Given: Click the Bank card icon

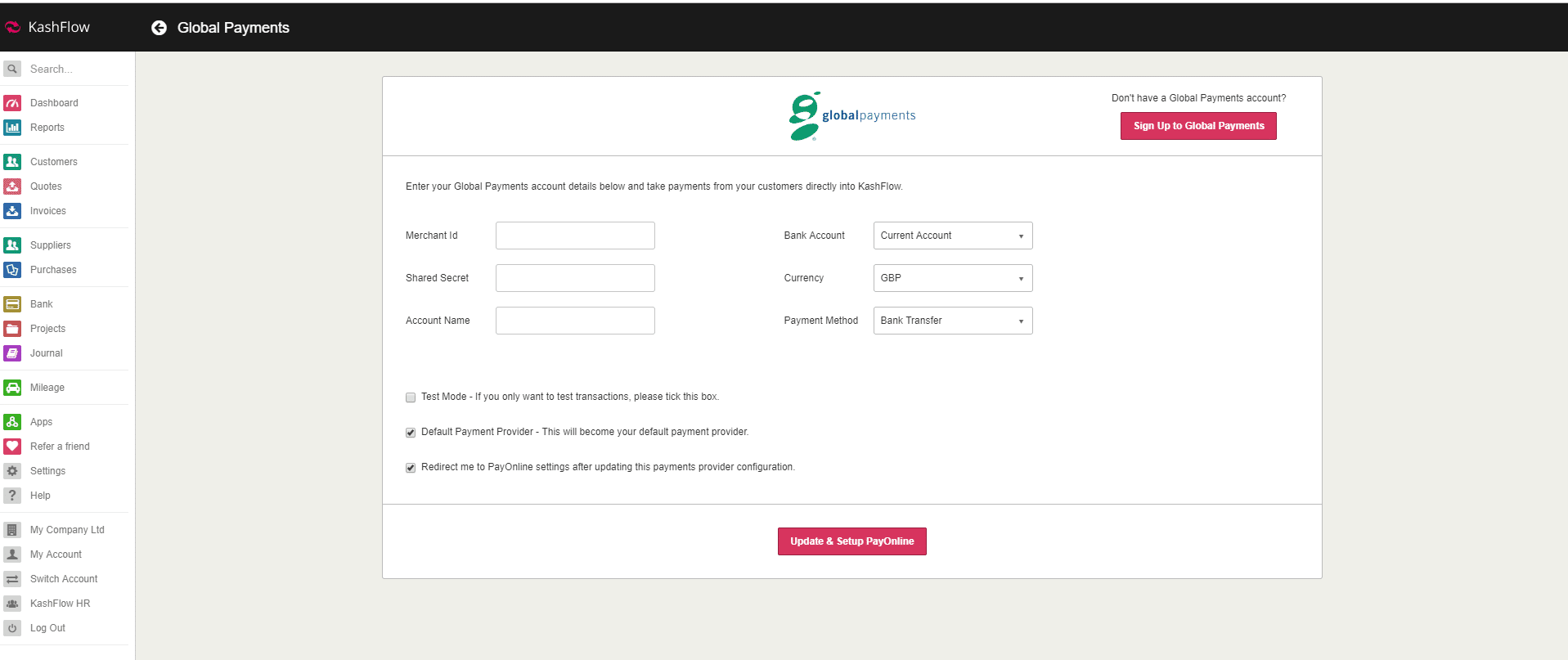Looking at the screenshot, I should [12, 304].
